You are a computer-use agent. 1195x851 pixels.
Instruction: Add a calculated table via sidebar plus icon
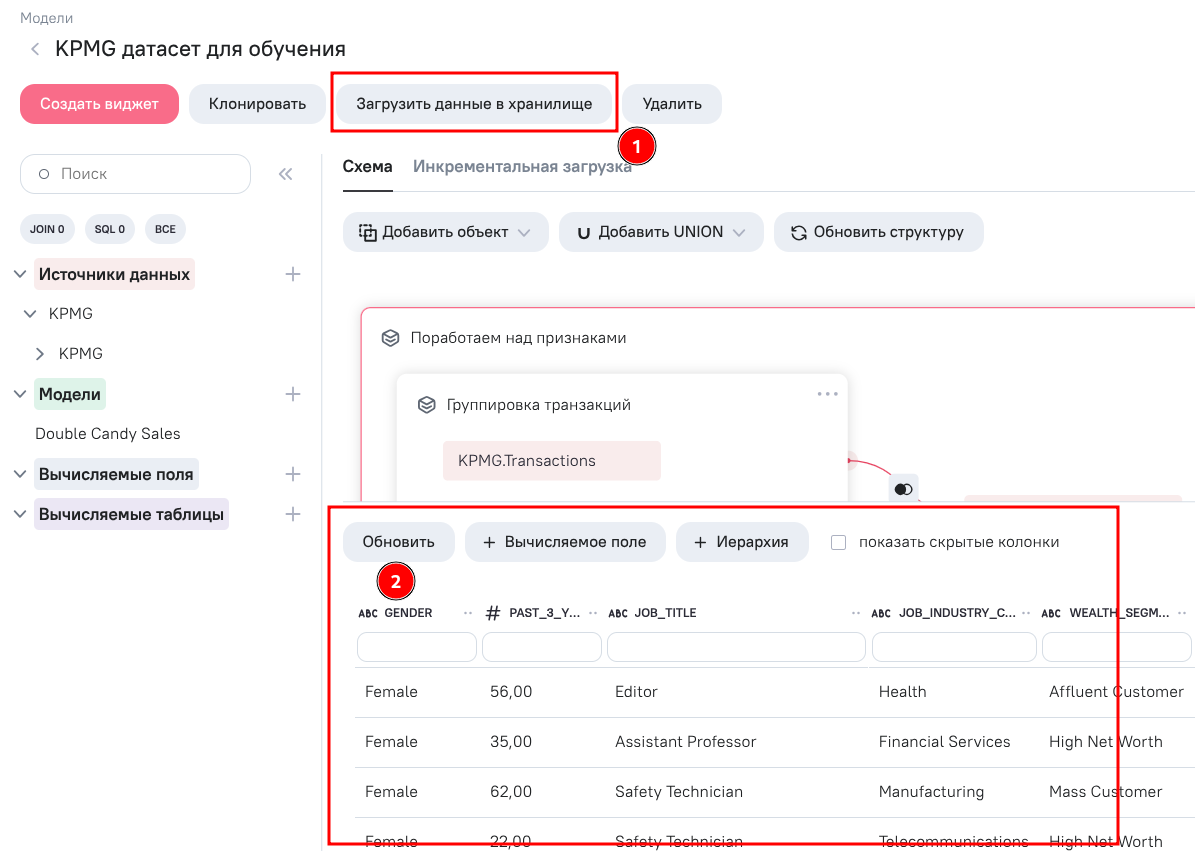click(293, 514)
